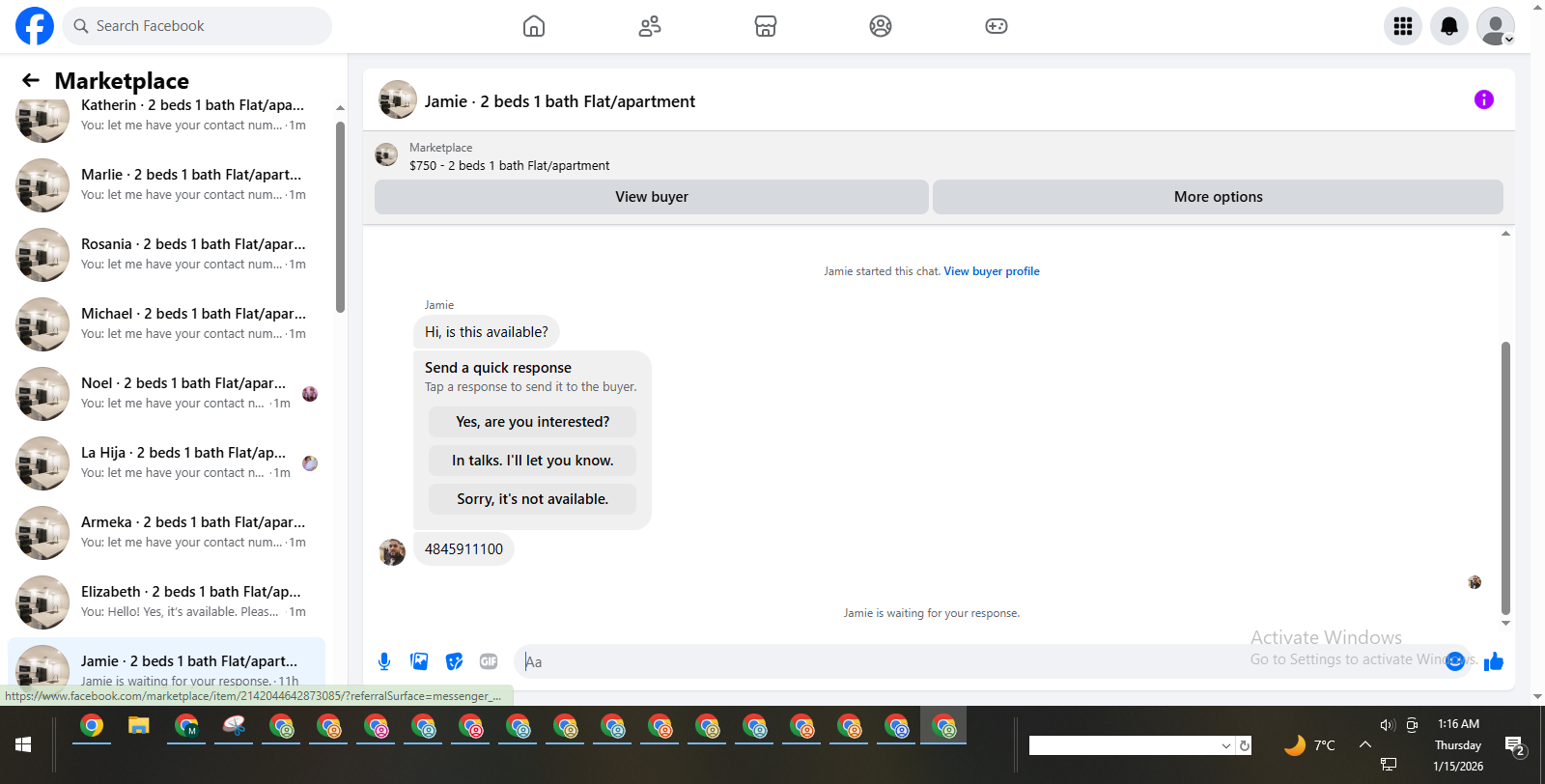Click the chat messages scrollbar thumb
This screenshot has width=1545, height=784.
coord(1505,479)
